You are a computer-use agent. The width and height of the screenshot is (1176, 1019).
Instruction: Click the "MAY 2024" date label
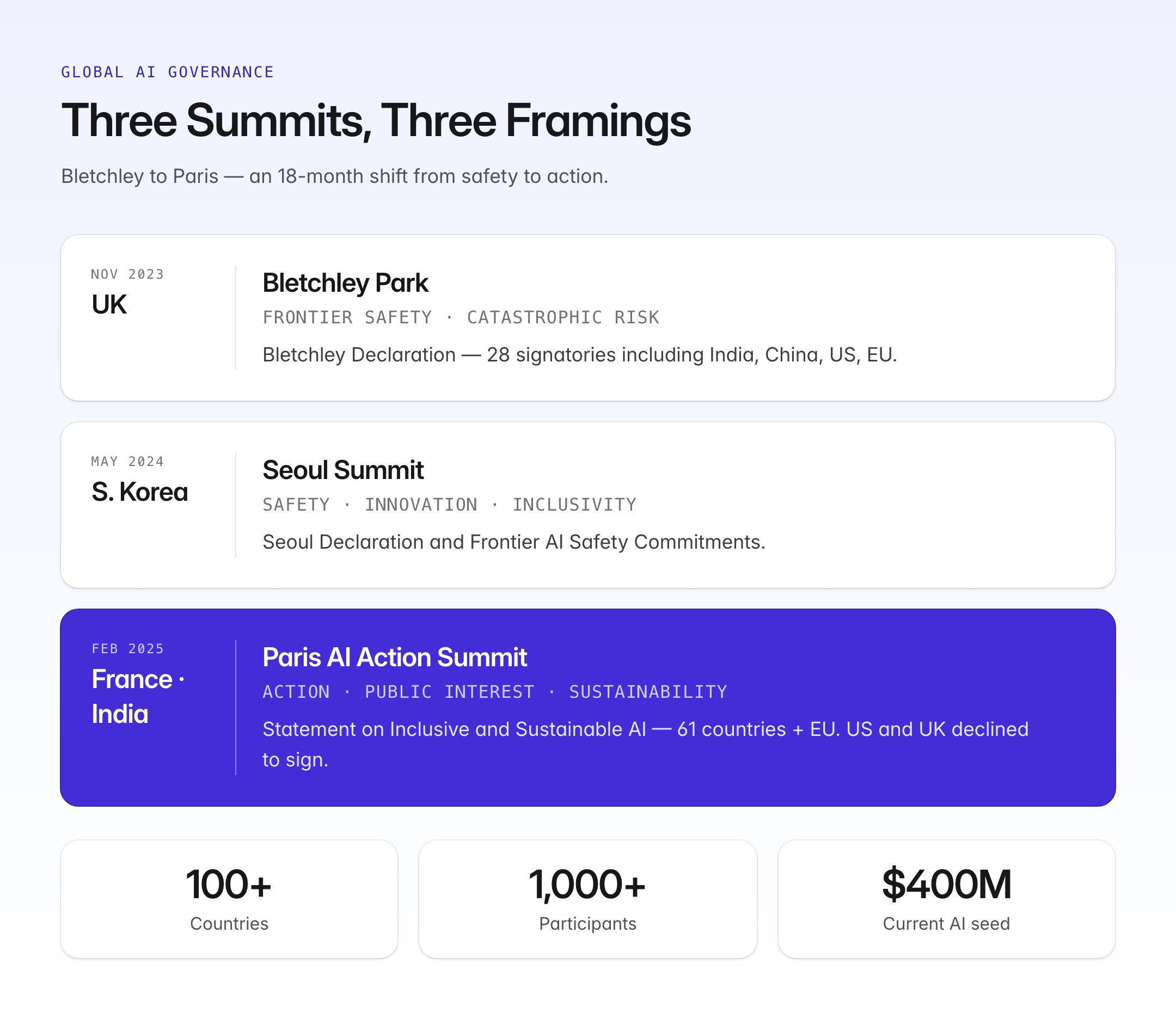[127, 461]
